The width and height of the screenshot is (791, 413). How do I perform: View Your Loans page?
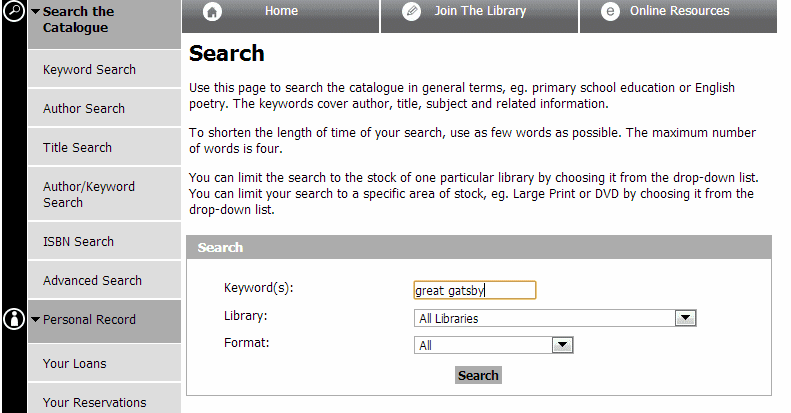74,364
